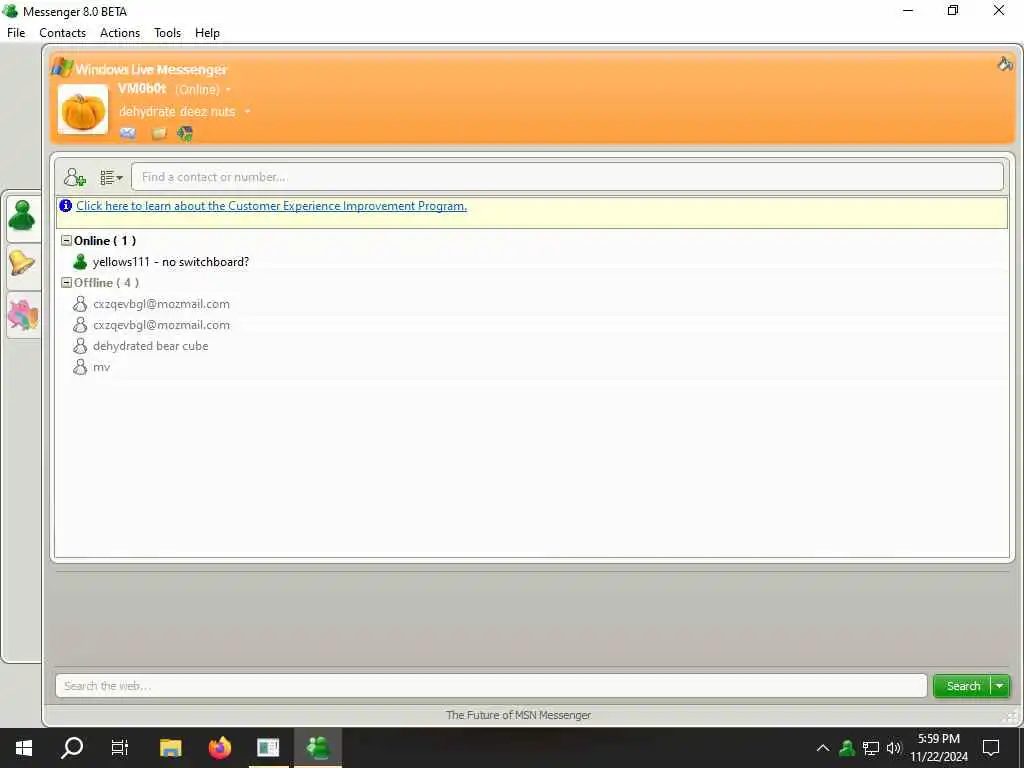Screen dimensions: 1024x768
Task: Open taskbar search magnifier
Action: (x=72, y=748)
